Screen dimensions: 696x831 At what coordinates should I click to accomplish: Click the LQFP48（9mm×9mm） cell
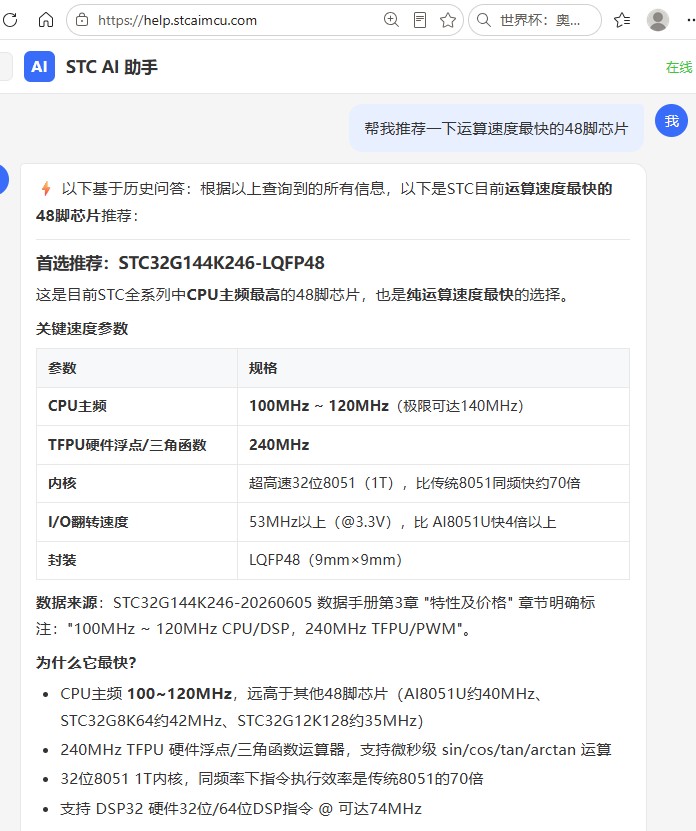[x=433, y=560]
